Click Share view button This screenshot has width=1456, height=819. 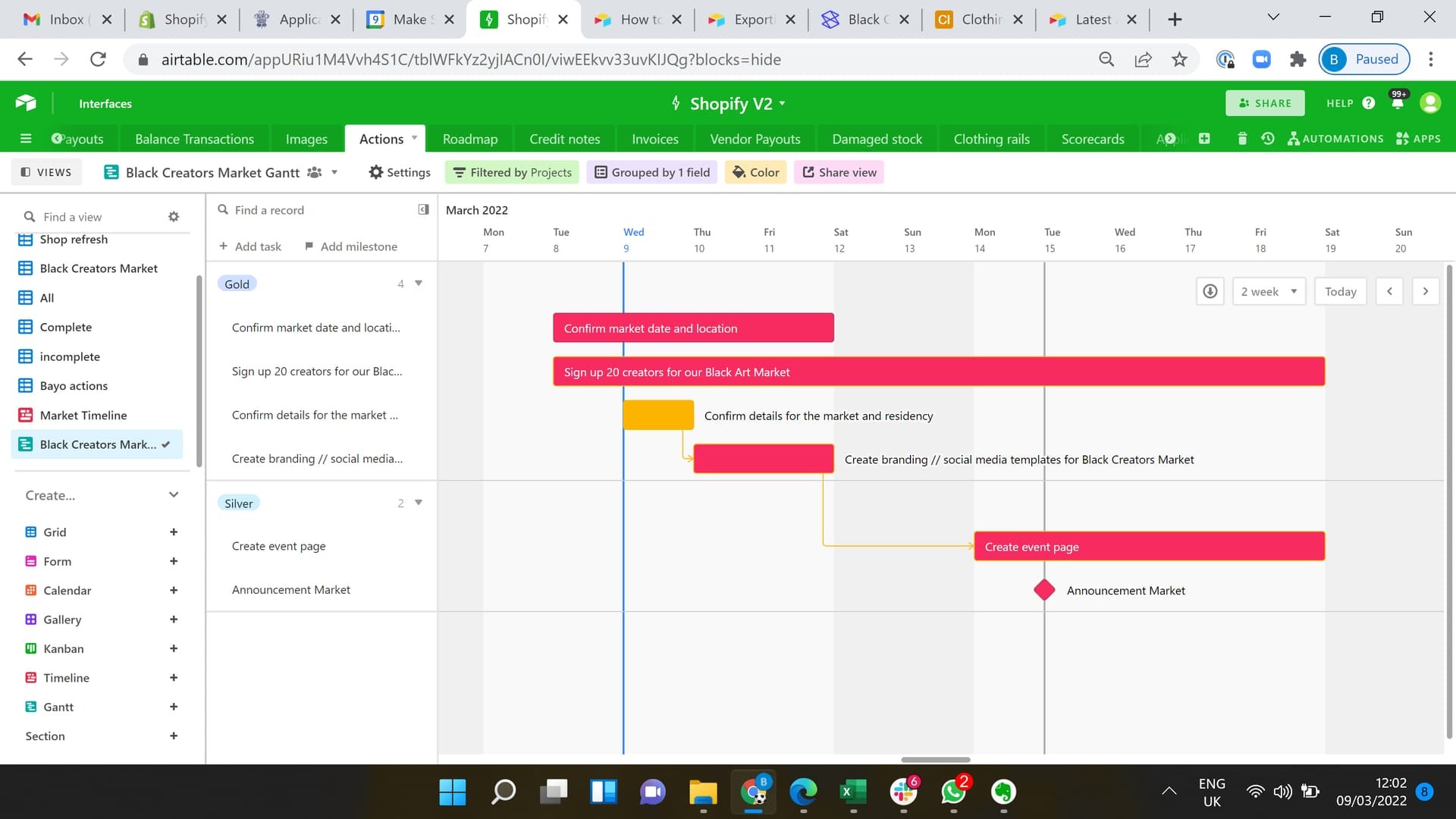[x=839, y=172]
